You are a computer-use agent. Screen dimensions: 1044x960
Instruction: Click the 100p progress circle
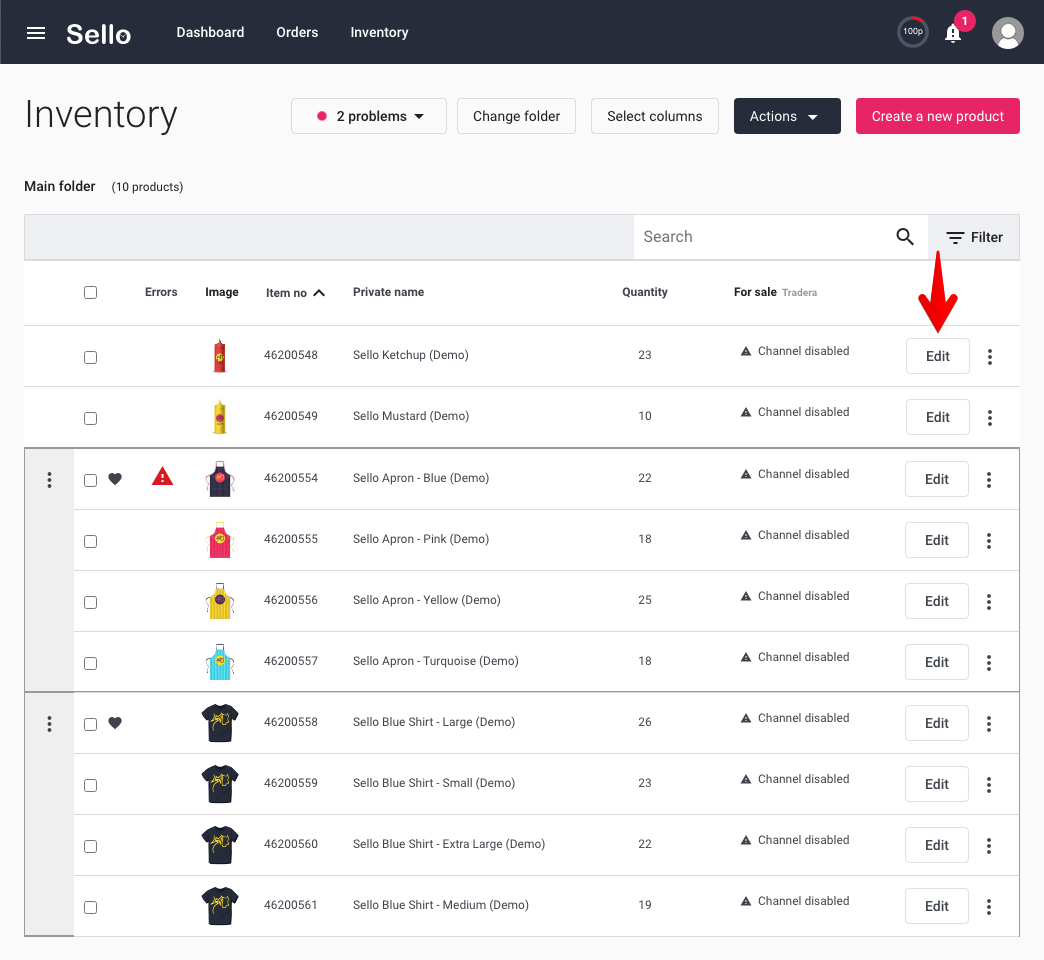pyautogui.click(x=913, y=32)
